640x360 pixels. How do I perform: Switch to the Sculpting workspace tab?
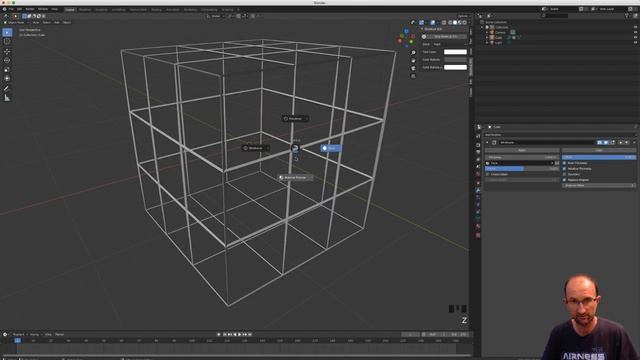pyautogui.click(x=102, y=9)
